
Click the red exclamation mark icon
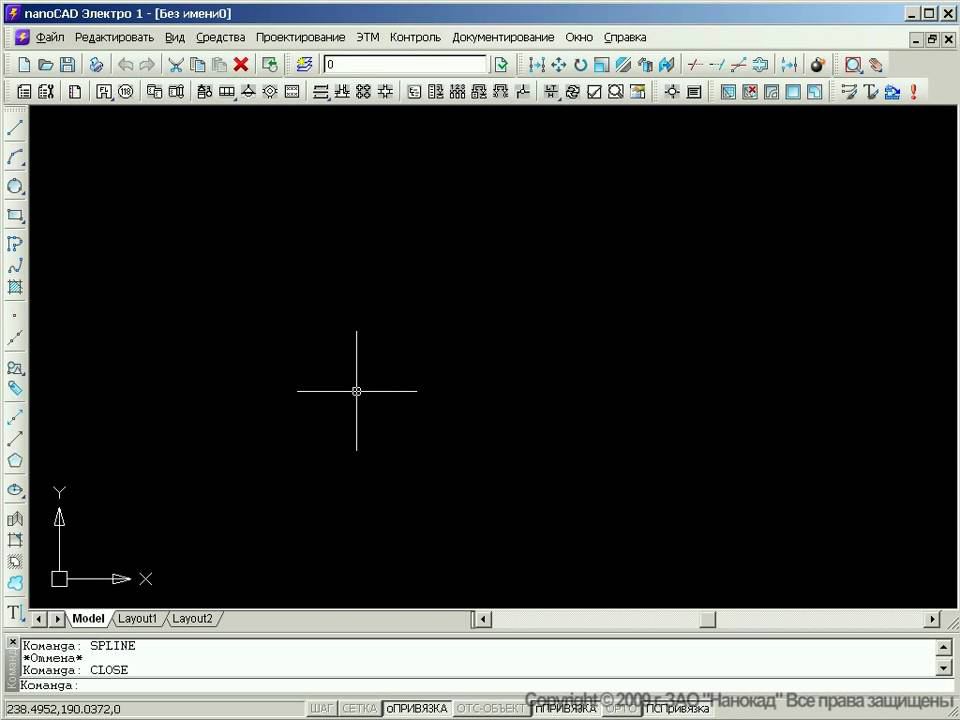click(913, 92)
